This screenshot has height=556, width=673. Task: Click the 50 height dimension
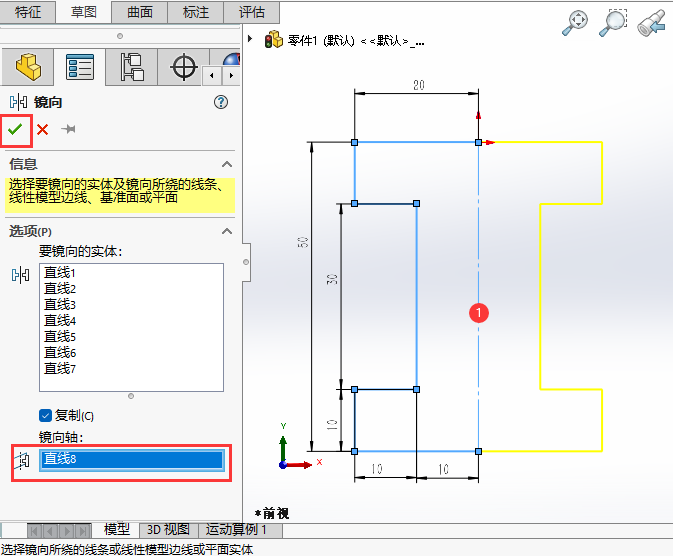(303, 242)
